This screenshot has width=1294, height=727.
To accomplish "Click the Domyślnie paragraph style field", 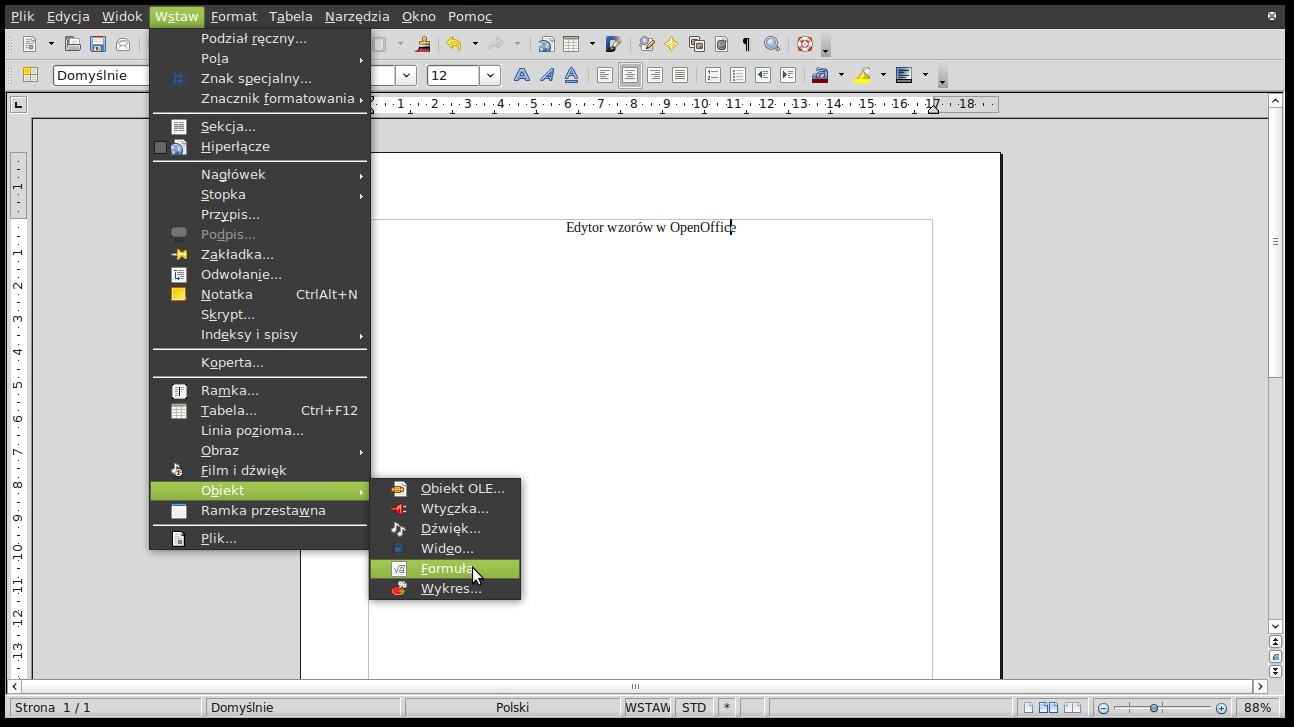I will tap(100, 75).
